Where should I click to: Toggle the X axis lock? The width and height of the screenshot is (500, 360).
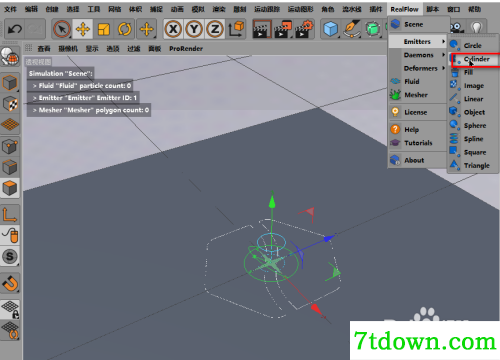(173, 29)
